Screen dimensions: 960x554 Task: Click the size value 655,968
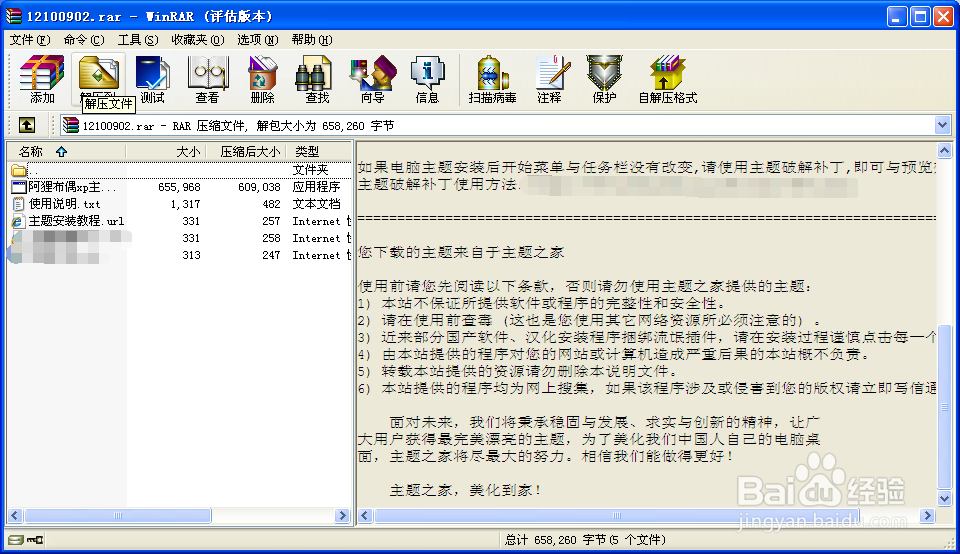[x=179, y=187]
